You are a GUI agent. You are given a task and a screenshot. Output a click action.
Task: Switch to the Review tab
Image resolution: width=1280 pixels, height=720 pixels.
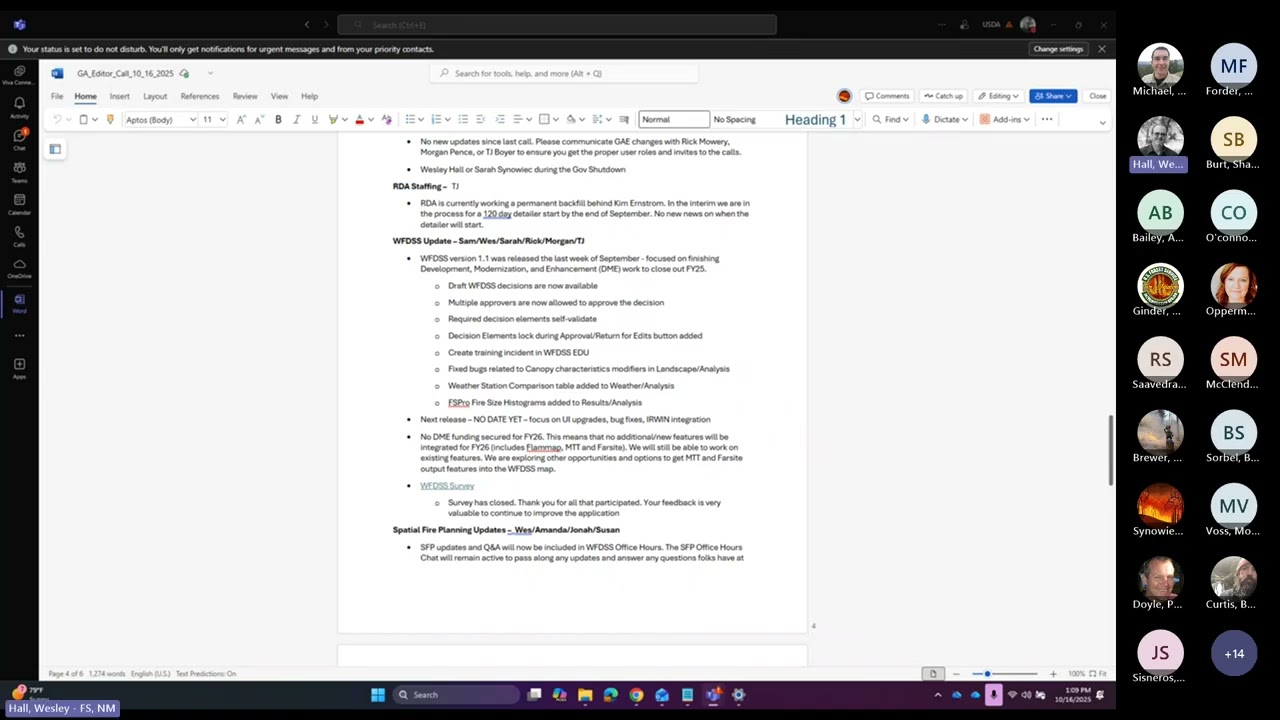[245, 96]
